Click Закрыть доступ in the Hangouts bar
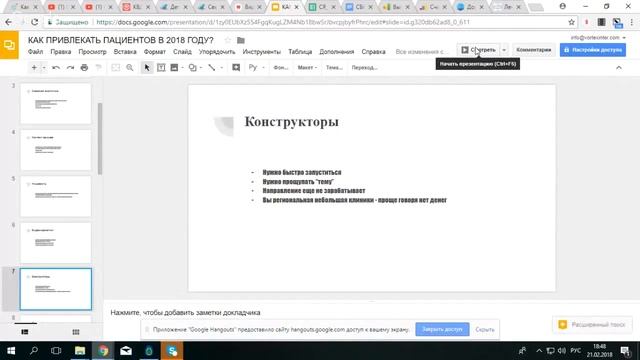The height and width of the screenshot is (360, 640). click(x=442, y=329)
